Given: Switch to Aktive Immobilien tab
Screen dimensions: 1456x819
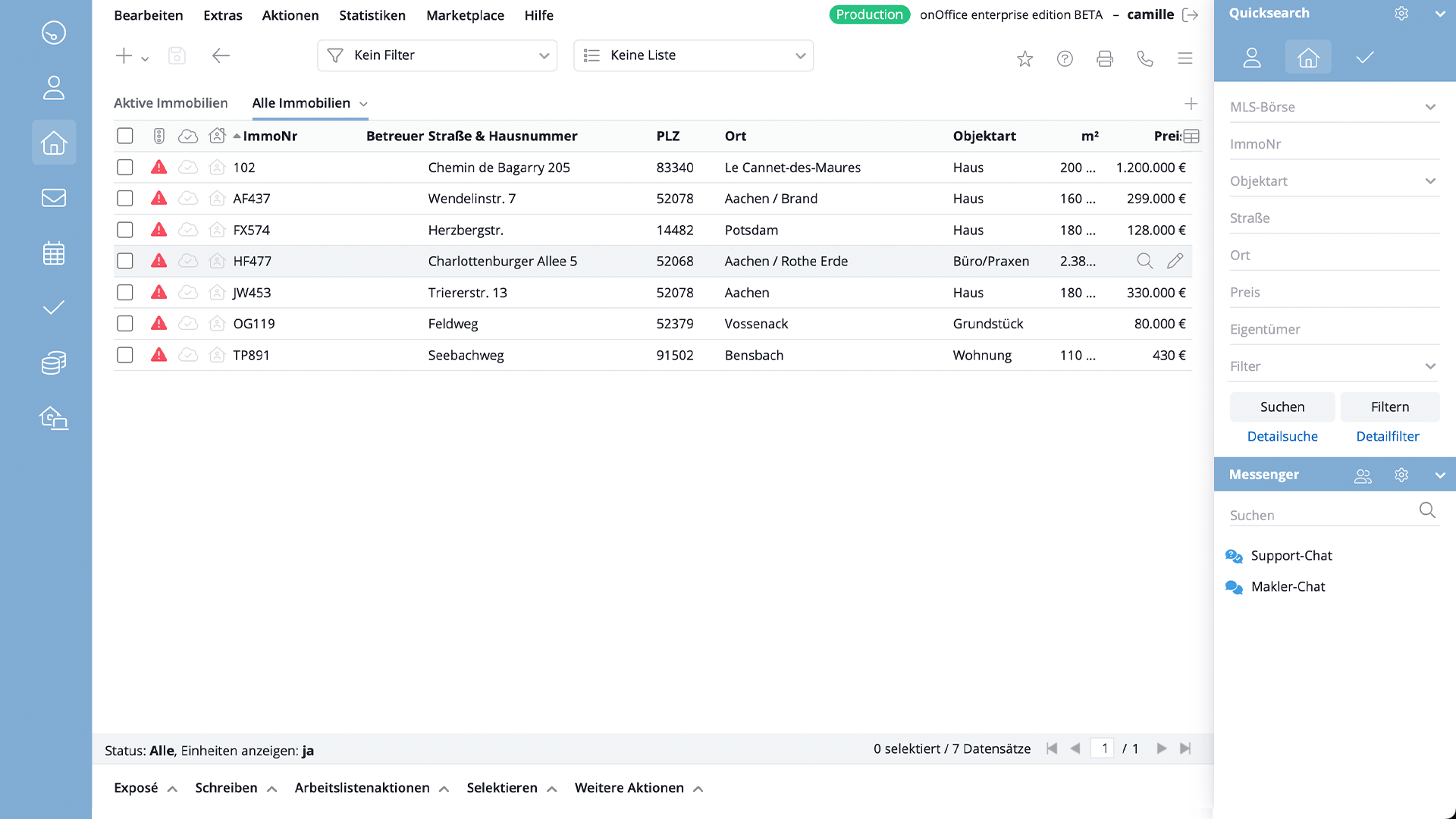Looking at the screenshot, I should [x=171, y=103].
